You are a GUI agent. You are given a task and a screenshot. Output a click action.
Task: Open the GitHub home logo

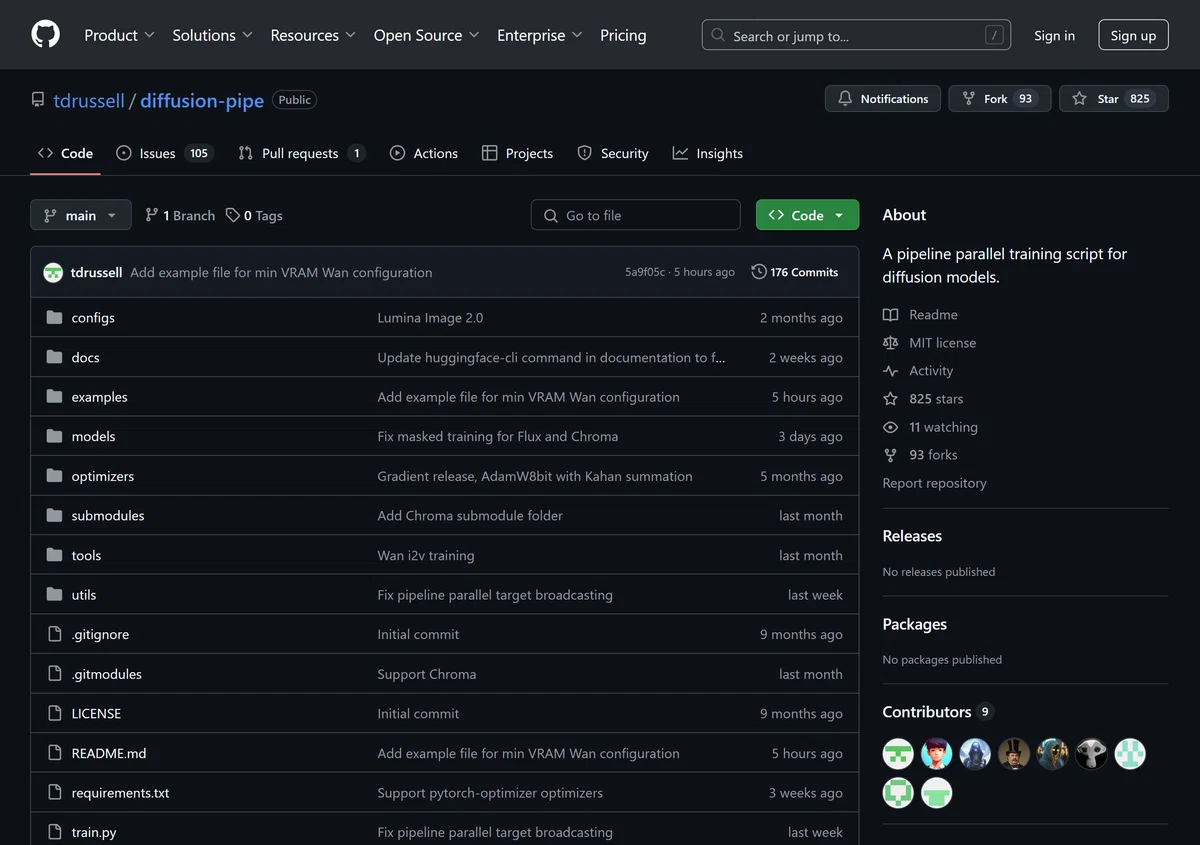[45, 35]
